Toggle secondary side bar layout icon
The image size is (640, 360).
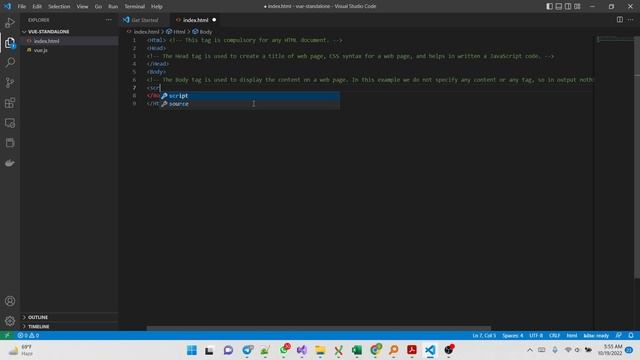tap(568, 6)
